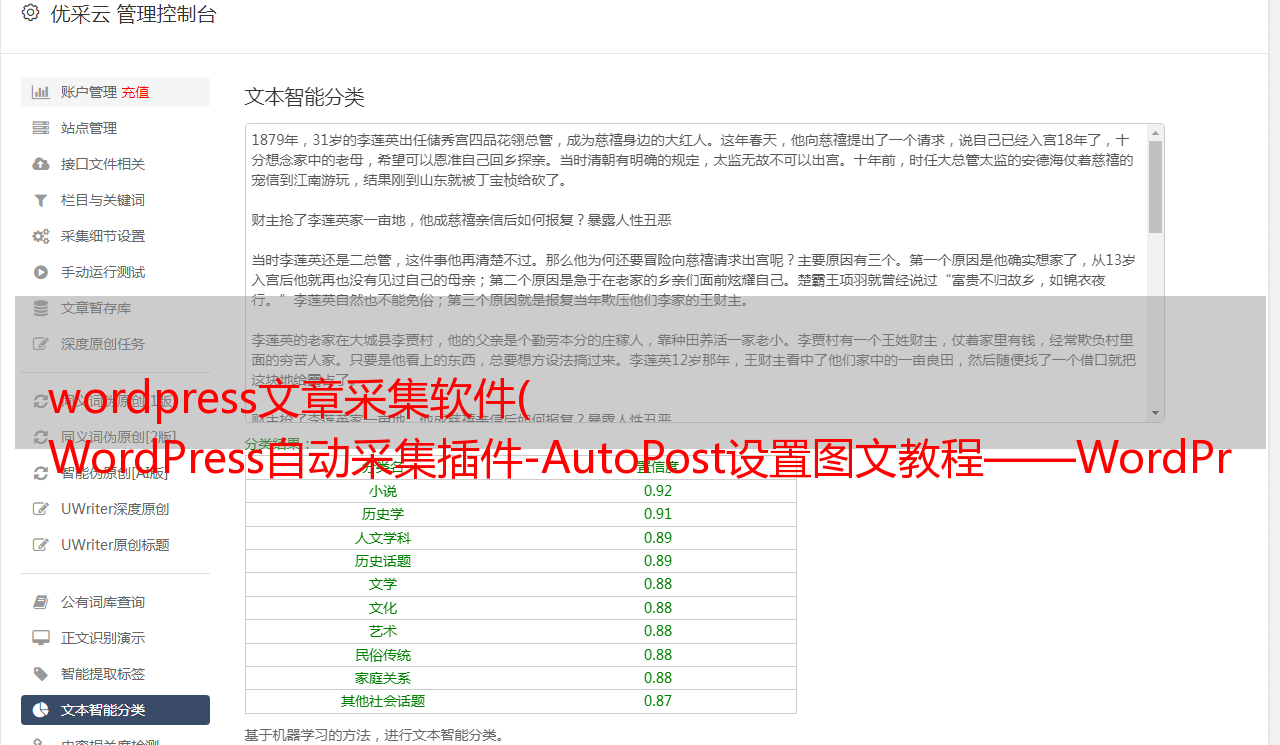This screenshot has height=745, width=1280.
Task: Click inside the article text area
Action: coord(696,273)
